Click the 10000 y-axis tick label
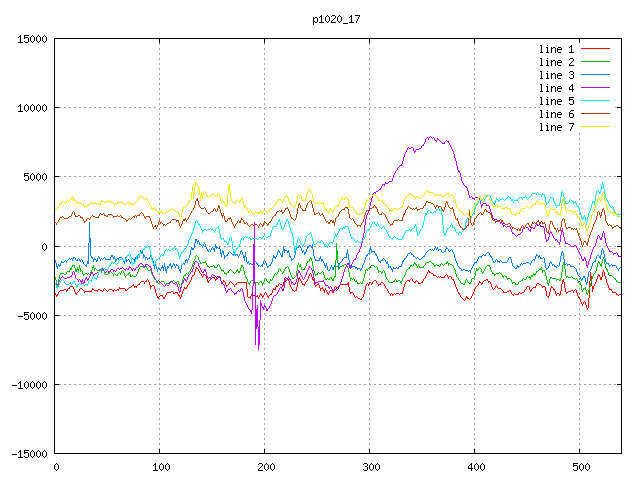The image size is (640, 480). pos(31,108)
